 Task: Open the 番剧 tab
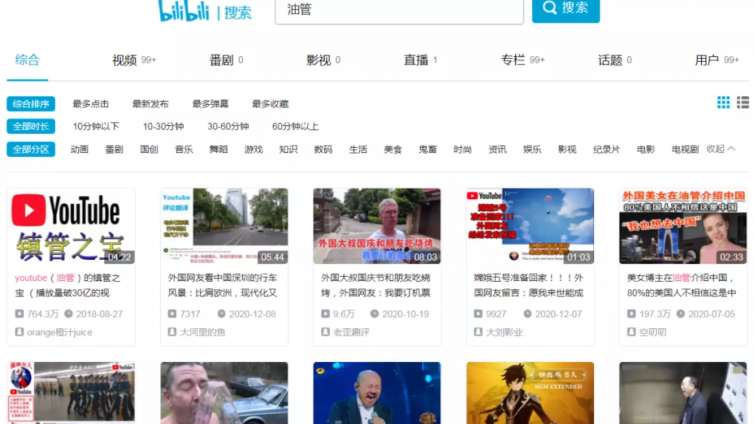coord(226,60)
